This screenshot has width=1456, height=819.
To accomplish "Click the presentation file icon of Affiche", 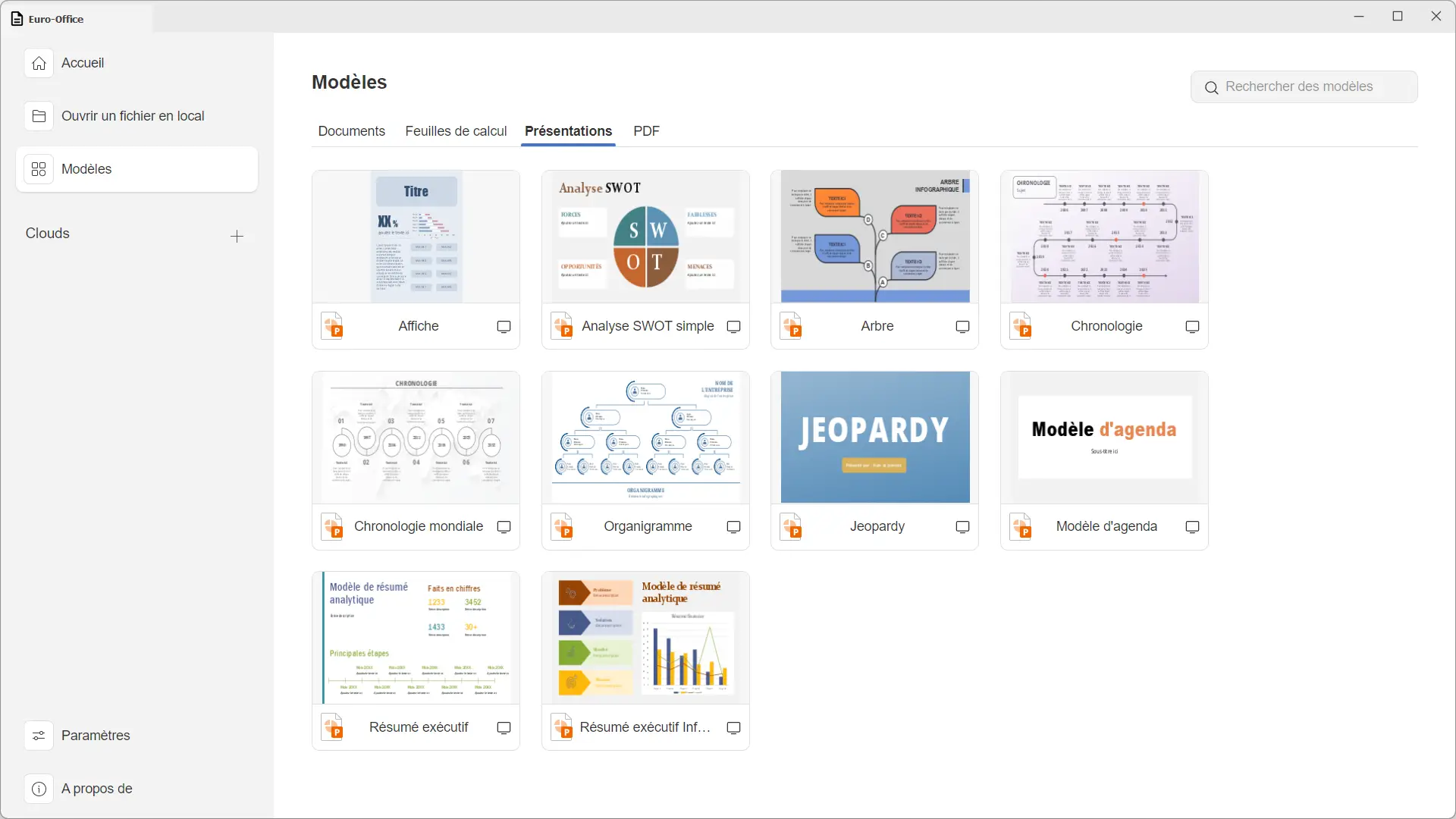I will pyautogui.click(x=333, y=326).
